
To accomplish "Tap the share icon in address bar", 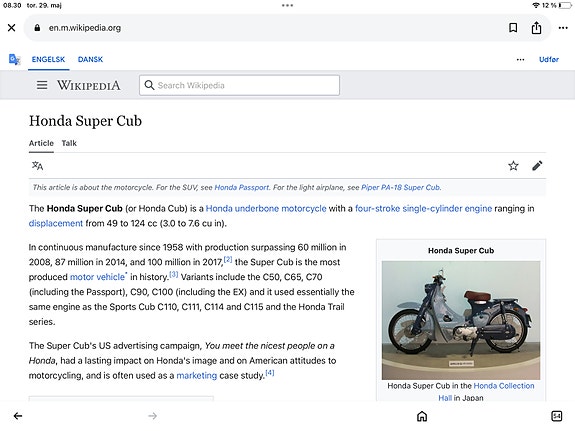I will tap(536, 28).
